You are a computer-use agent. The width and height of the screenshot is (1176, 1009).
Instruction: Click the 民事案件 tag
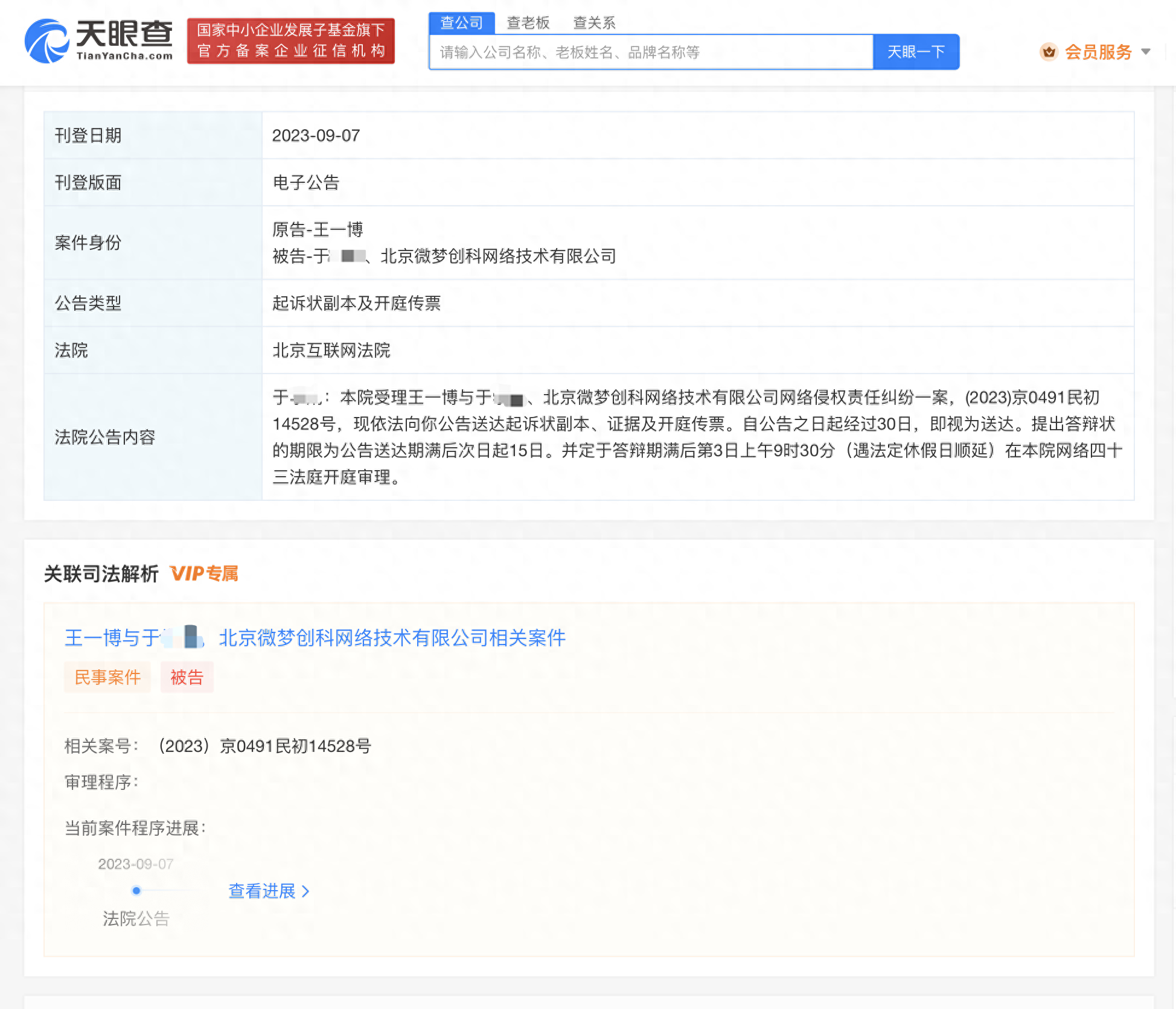107,677
